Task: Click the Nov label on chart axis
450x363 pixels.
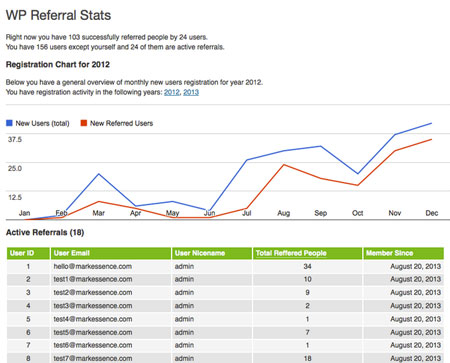Action: [395, 213]
